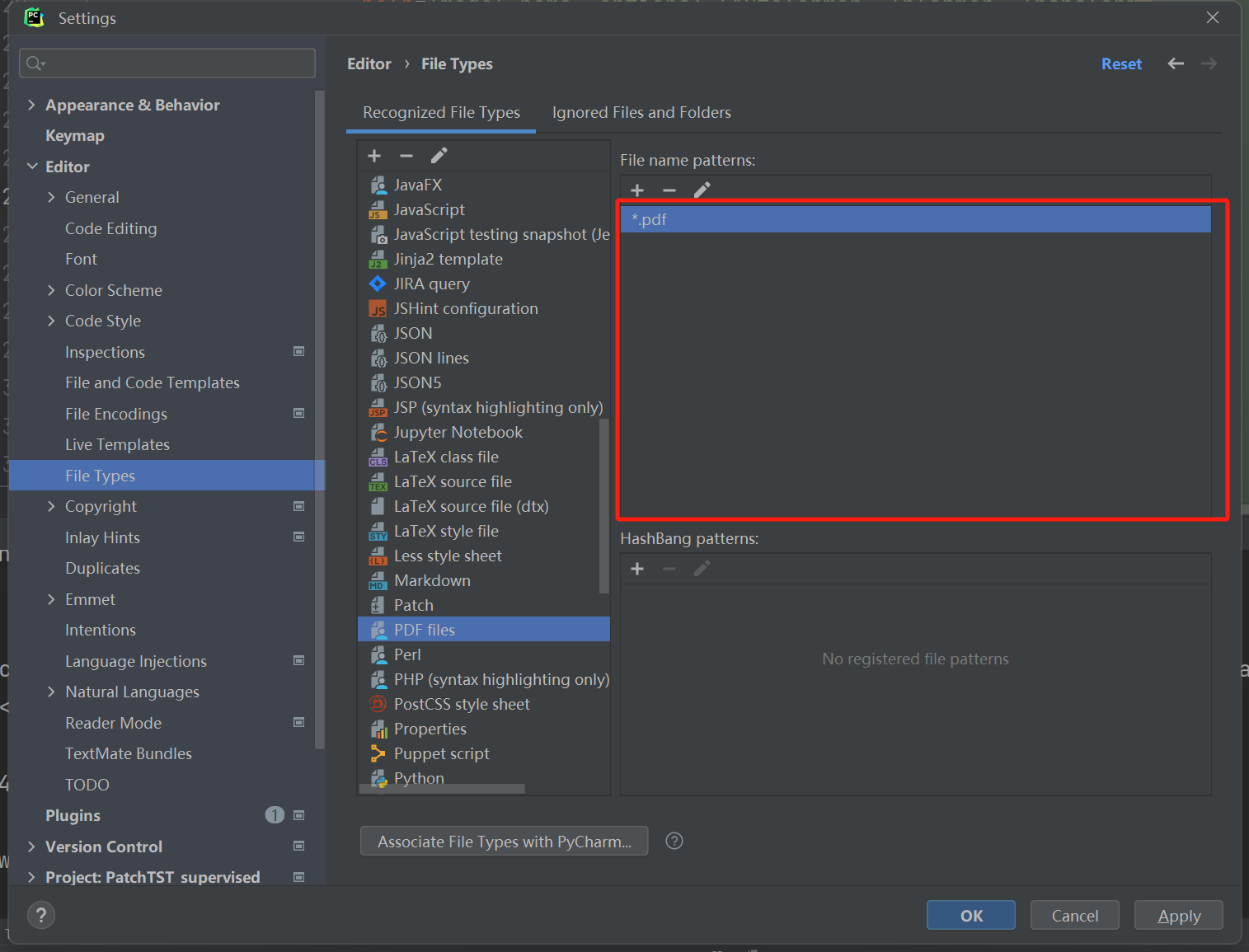Select the *.pdf pattern entry
1249x952 pixels.
click(916, 219)
